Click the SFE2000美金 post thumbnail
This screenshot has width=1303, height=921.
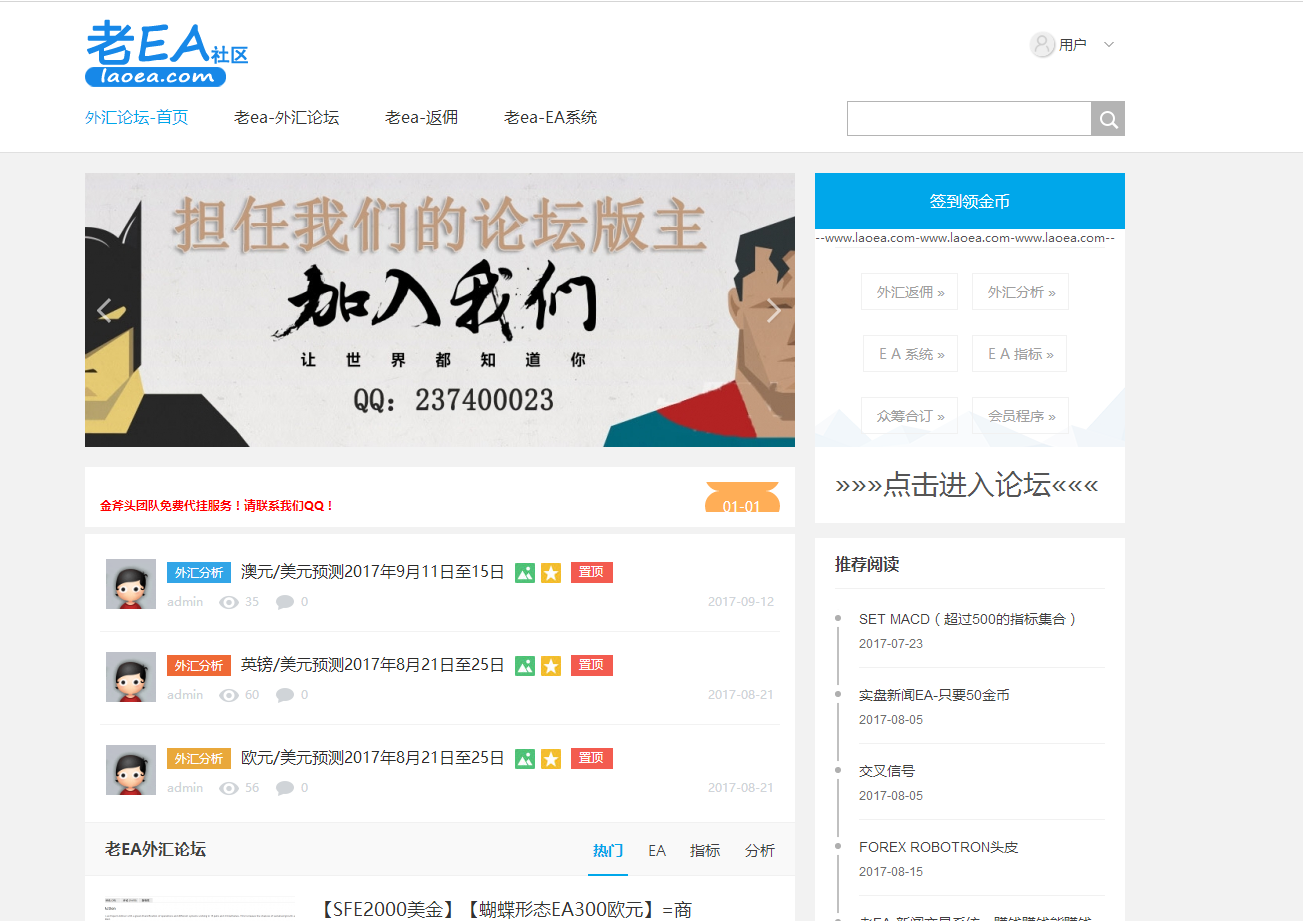coord(200,909)
